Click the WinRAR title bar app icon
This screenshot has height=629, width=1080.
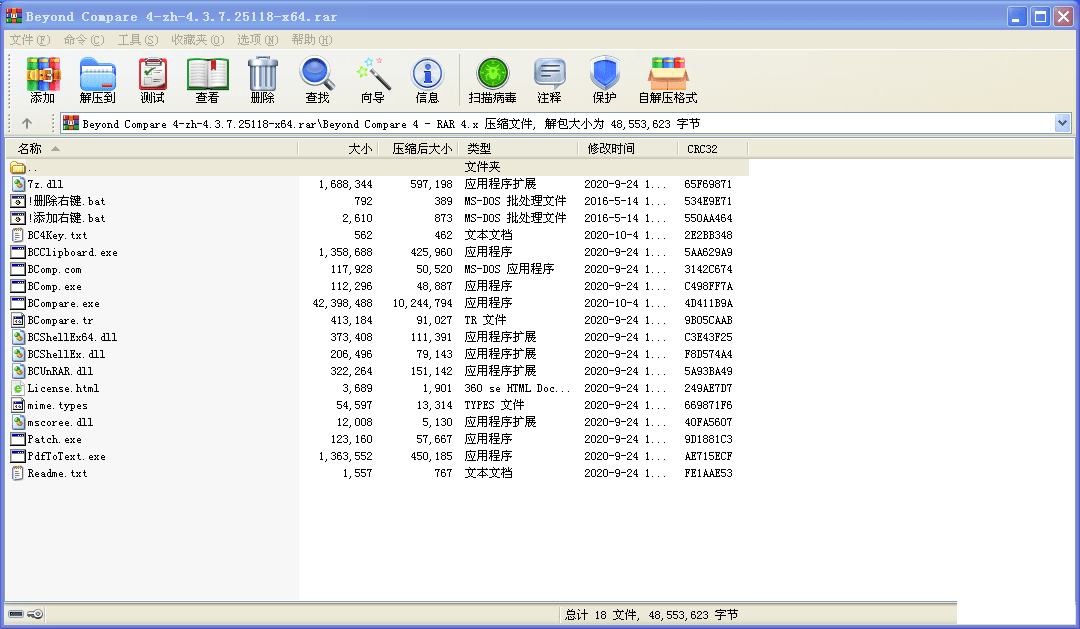pyautogui.click(x=14, y=16)
